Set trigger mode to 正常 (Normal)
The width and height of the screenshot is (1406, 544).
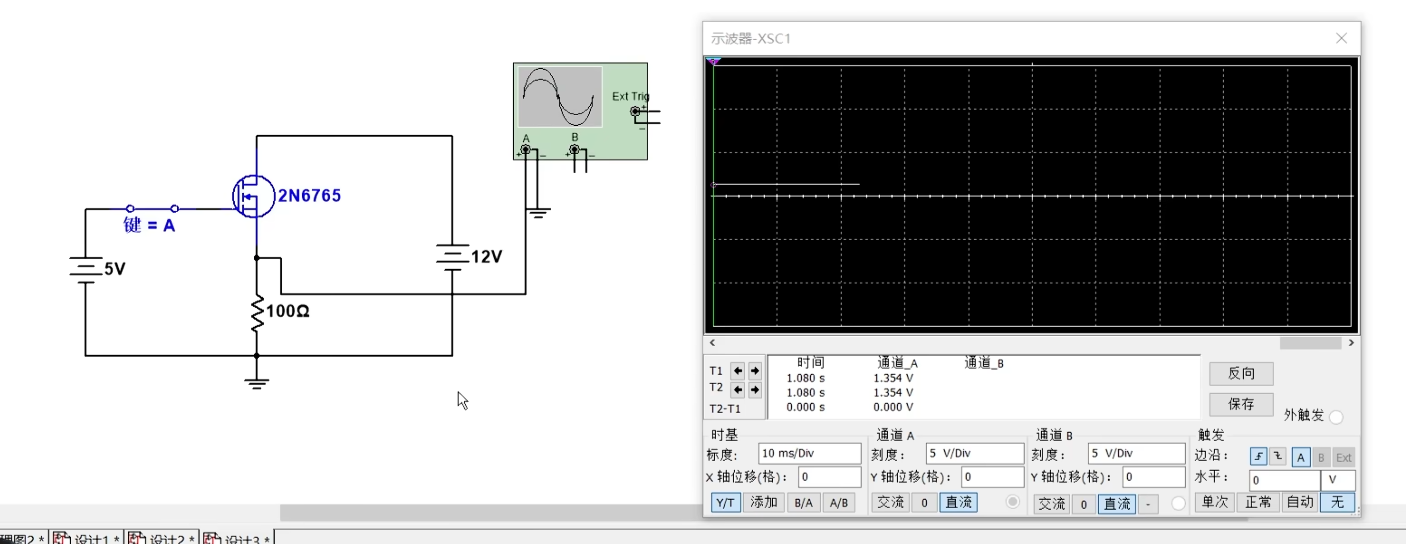coord(1257,502)
